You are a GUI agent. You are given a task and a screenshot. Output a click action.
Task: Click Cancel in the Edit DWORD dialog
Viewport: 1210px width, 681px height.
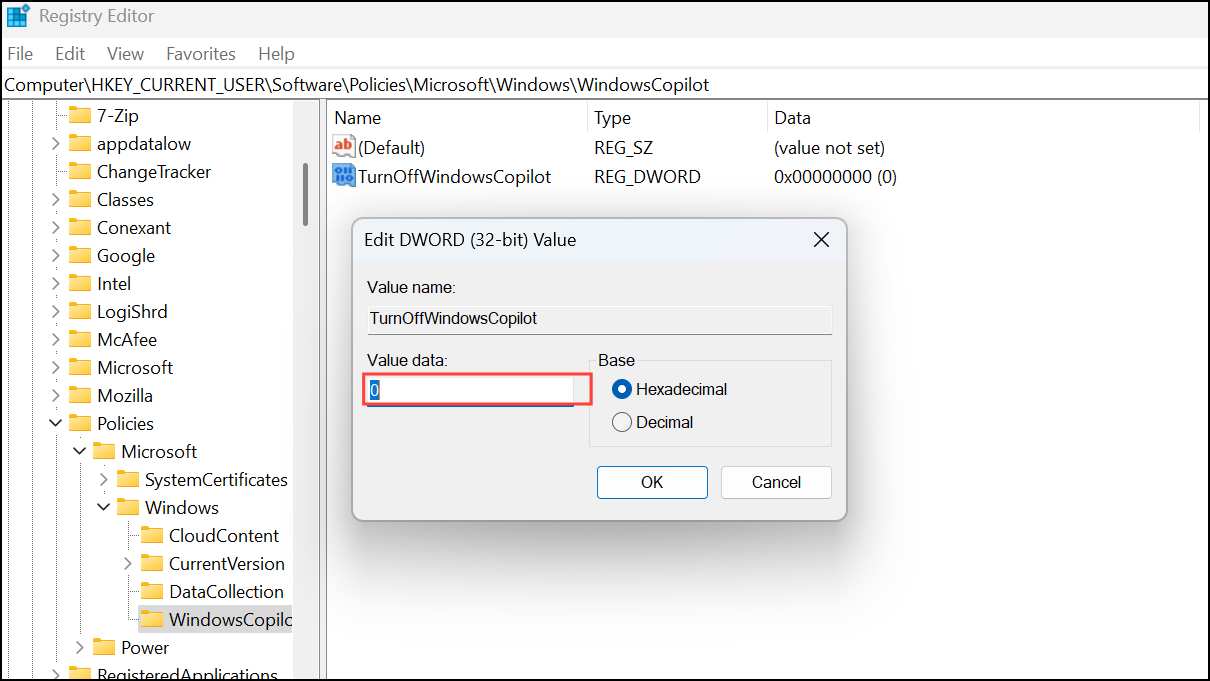coord(776,482)
